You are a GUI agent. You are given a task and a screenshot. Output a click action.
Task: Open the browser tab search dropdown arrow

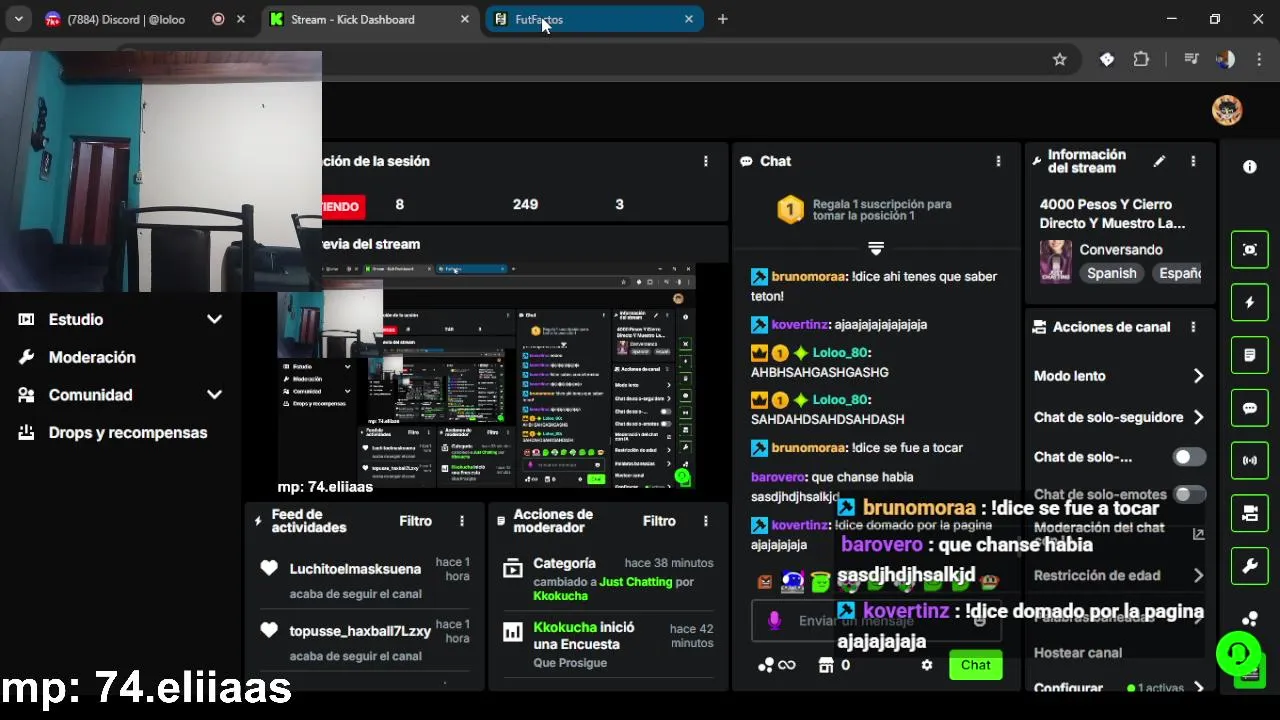pyautogui.click(x=18, y=19)
